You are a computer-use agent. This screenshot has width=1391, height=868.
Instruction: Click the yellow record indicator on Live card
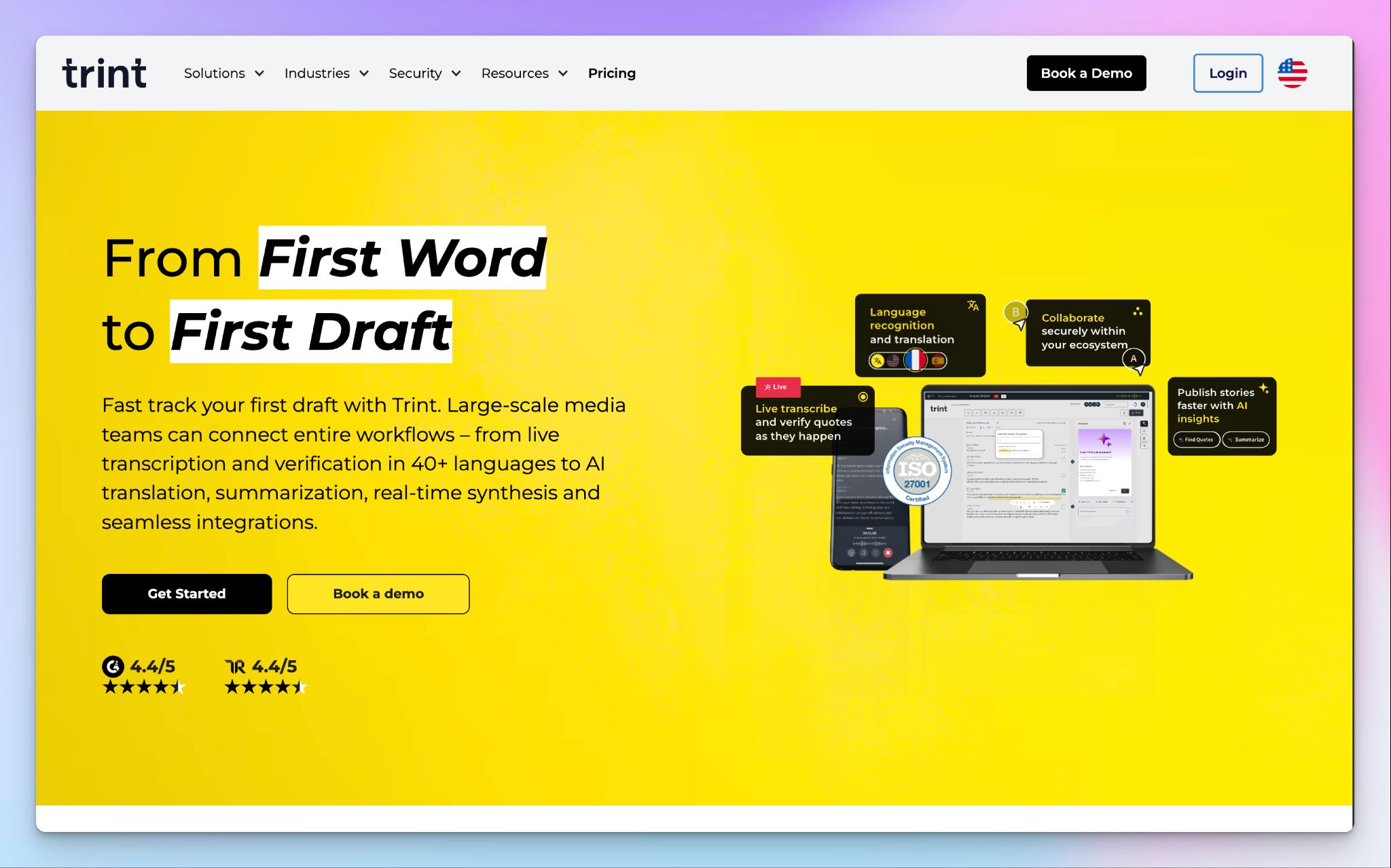point(863,397)
